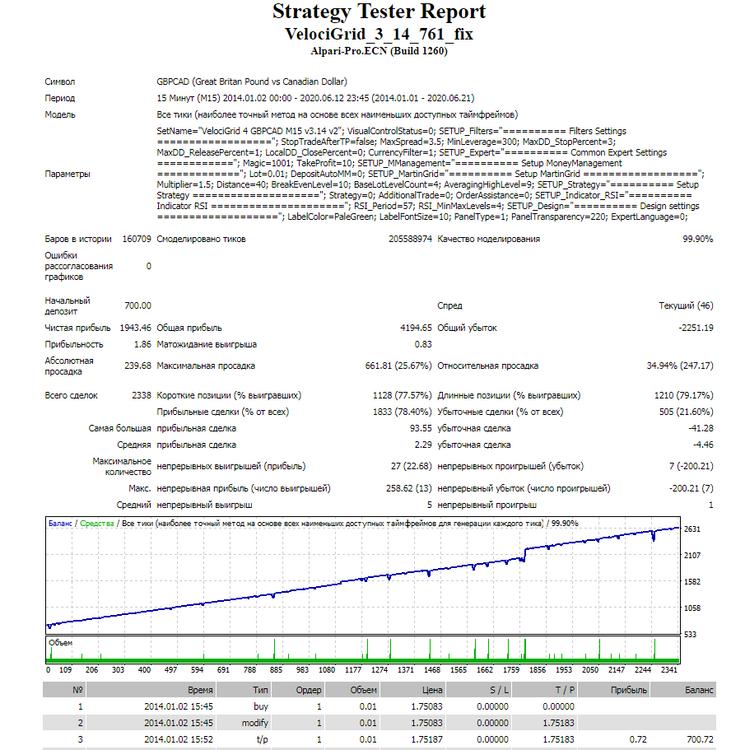Click the modelled ticks value '205588974'
Screen dimensions: 745x750
point(410,239)
